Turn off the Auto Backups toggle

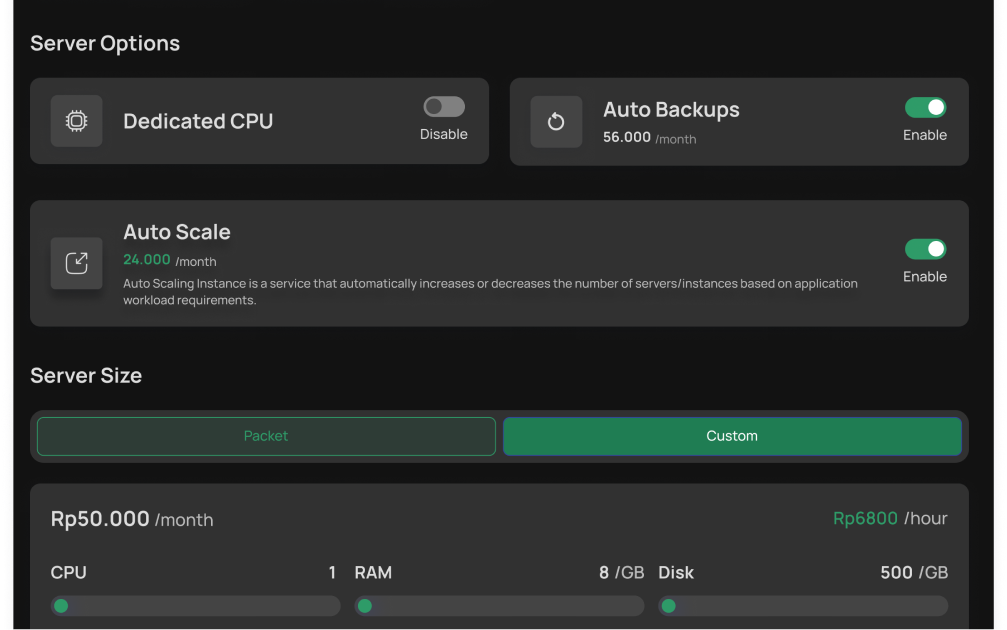click(925, 107)
